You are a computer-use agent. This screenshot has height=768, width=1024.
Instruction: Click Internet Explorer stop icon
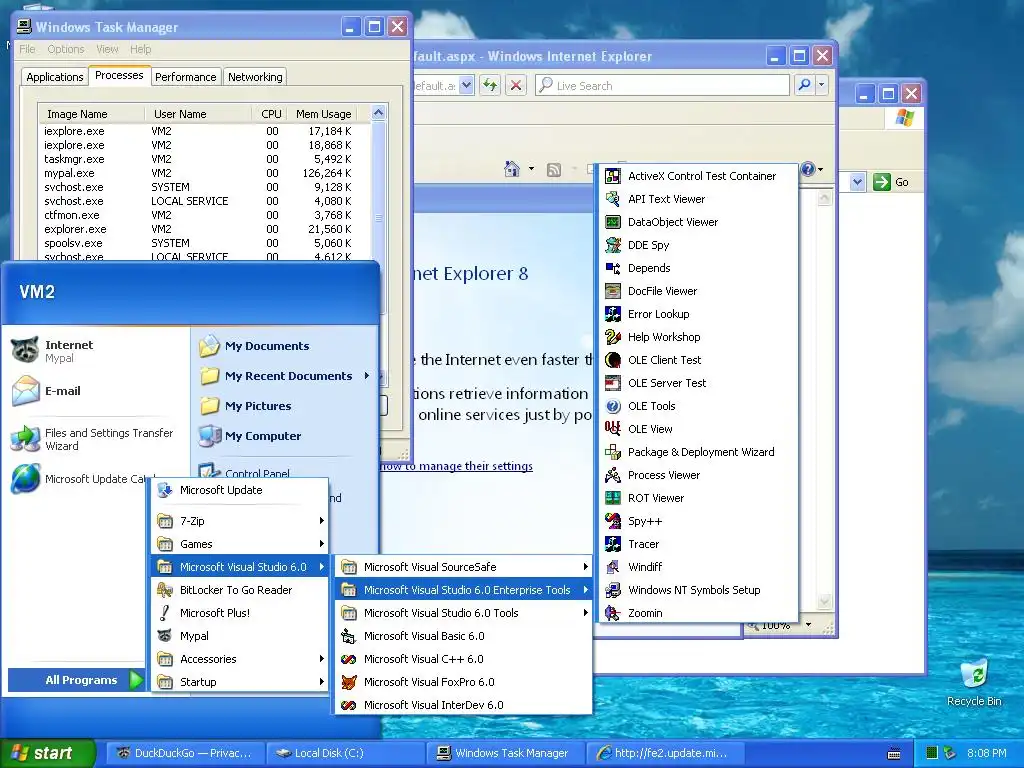pos(516,86)
